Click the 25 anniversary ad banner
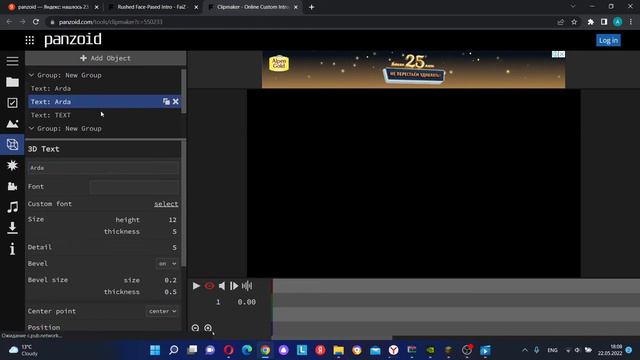 click(x=413, y=70)
